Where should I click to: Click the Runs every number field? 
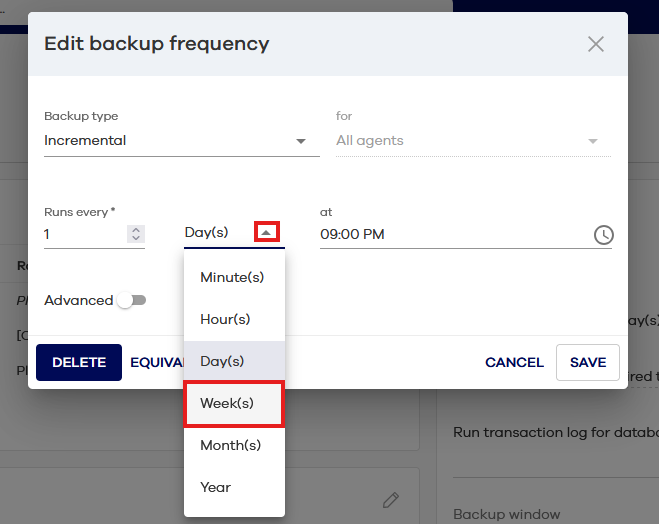82,234
